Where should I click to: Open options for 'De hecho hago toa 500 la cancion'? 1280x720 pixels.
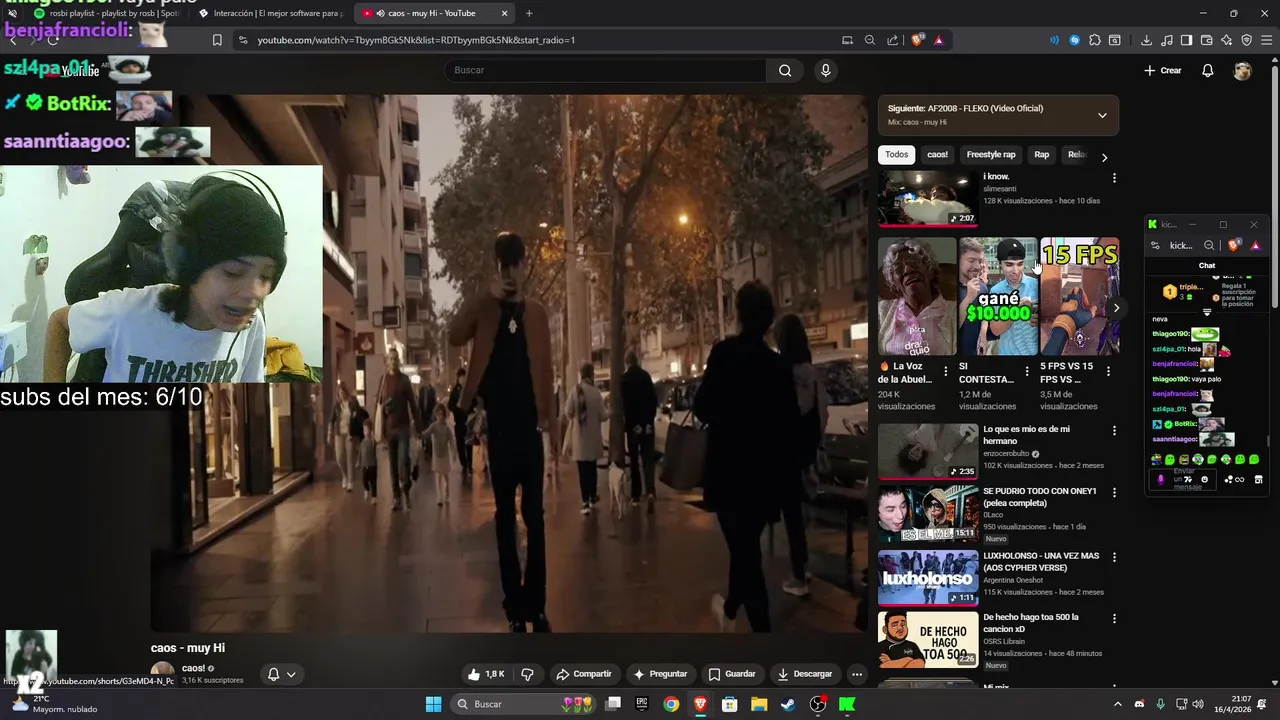1114,618
